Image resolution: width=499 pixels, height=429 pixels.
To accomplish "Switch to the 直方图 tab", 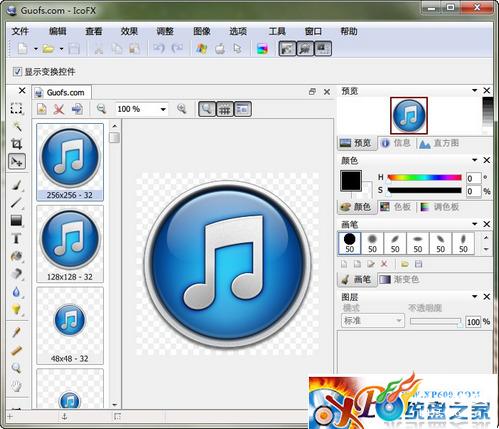I will (x=440, y=143).
